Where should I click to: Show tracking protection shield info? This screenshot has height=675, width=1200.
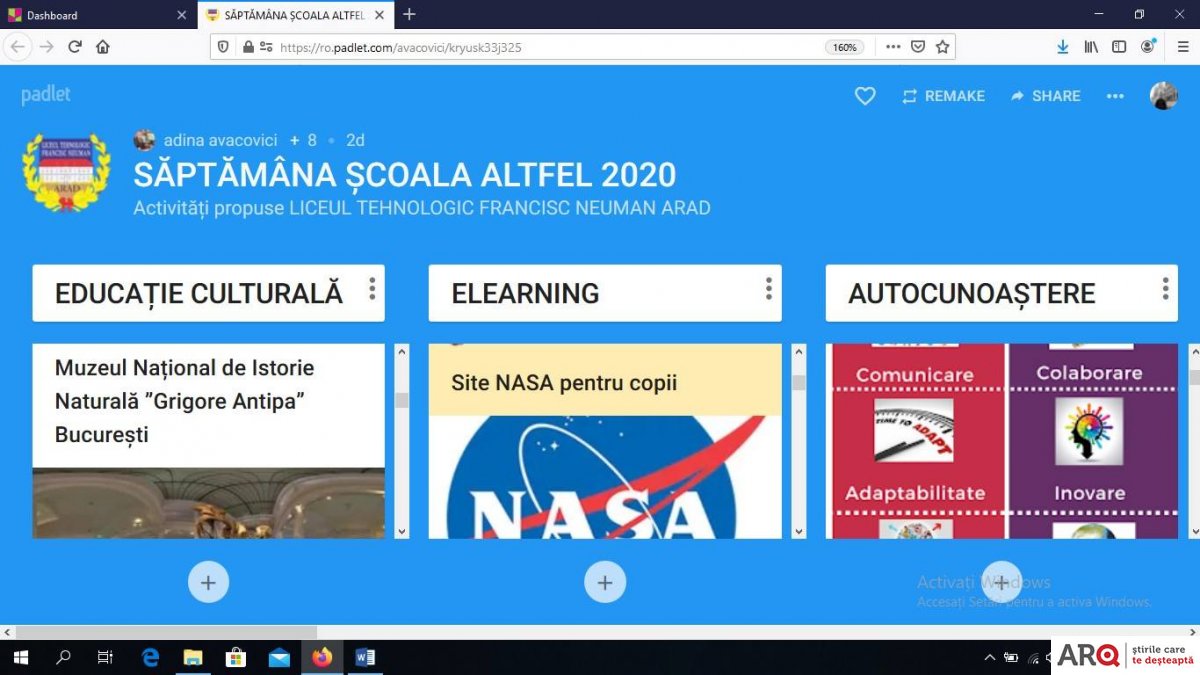click(x=223, y=47)
